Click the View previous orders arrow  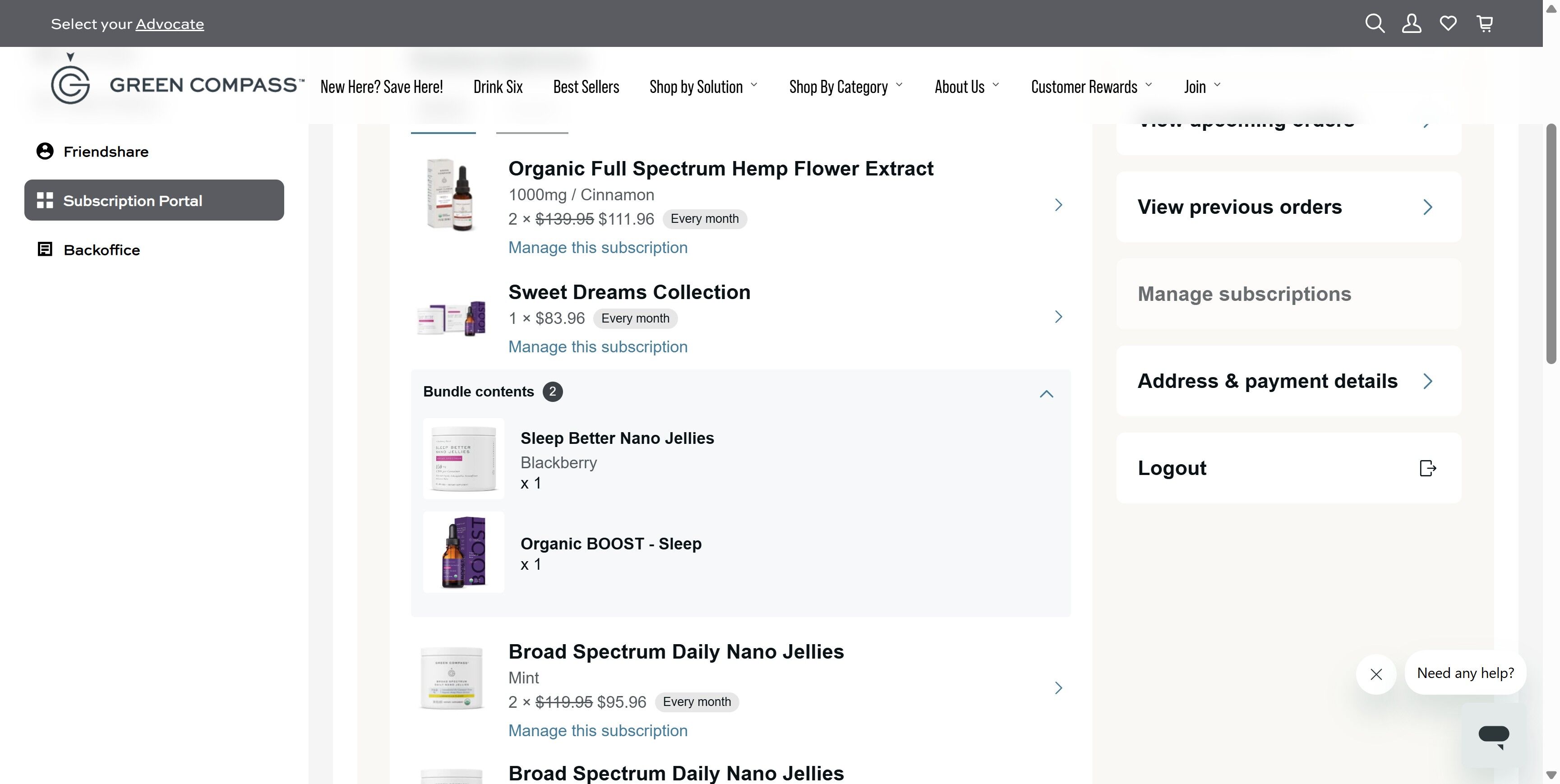click(x=1428, y=207)
